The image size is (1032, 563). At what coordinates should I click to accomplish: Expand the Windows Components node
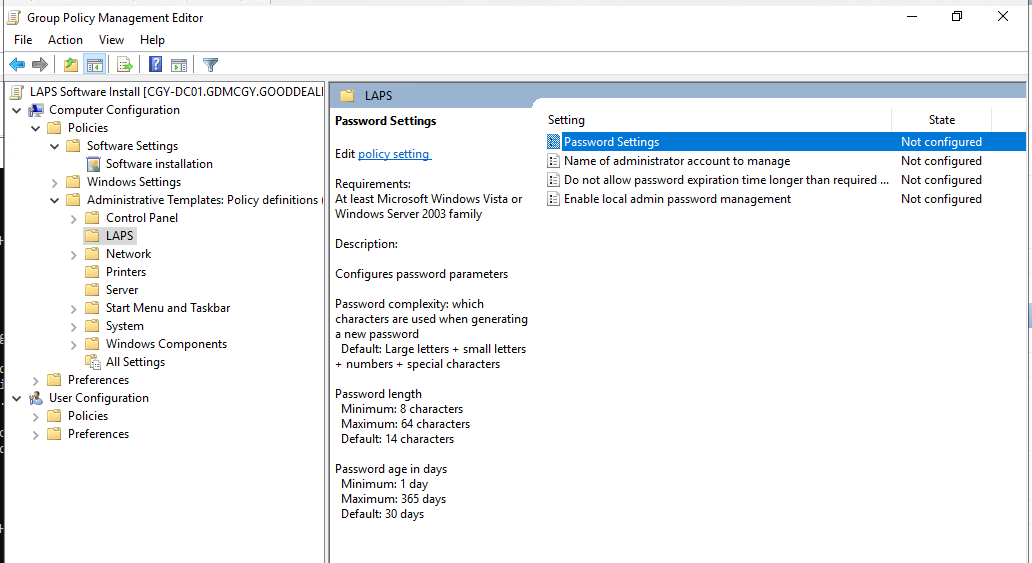pyautogui.click(x=74, y=344)
